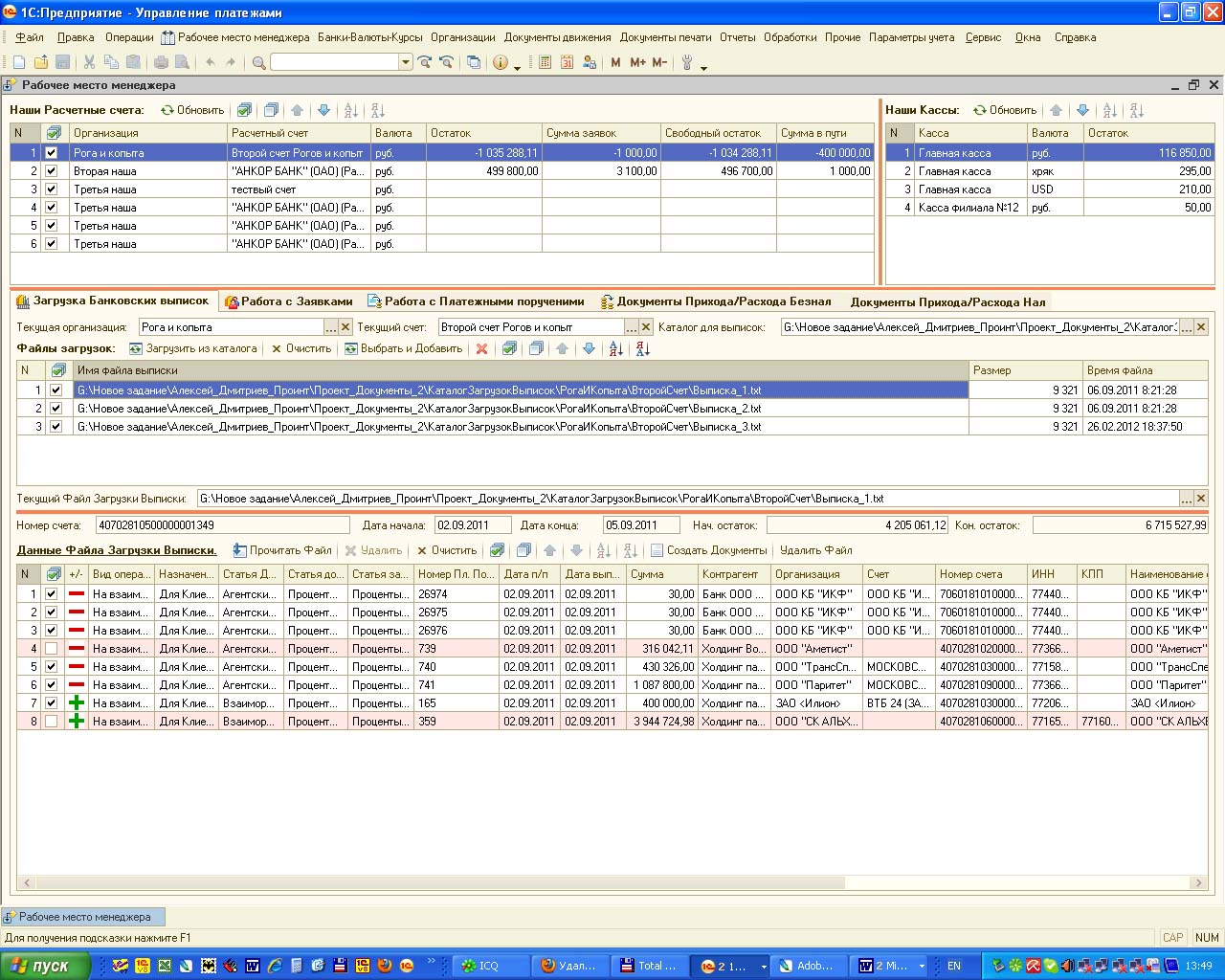
Task: Open the Help info icon in toolbar
Action: point(501,62)
